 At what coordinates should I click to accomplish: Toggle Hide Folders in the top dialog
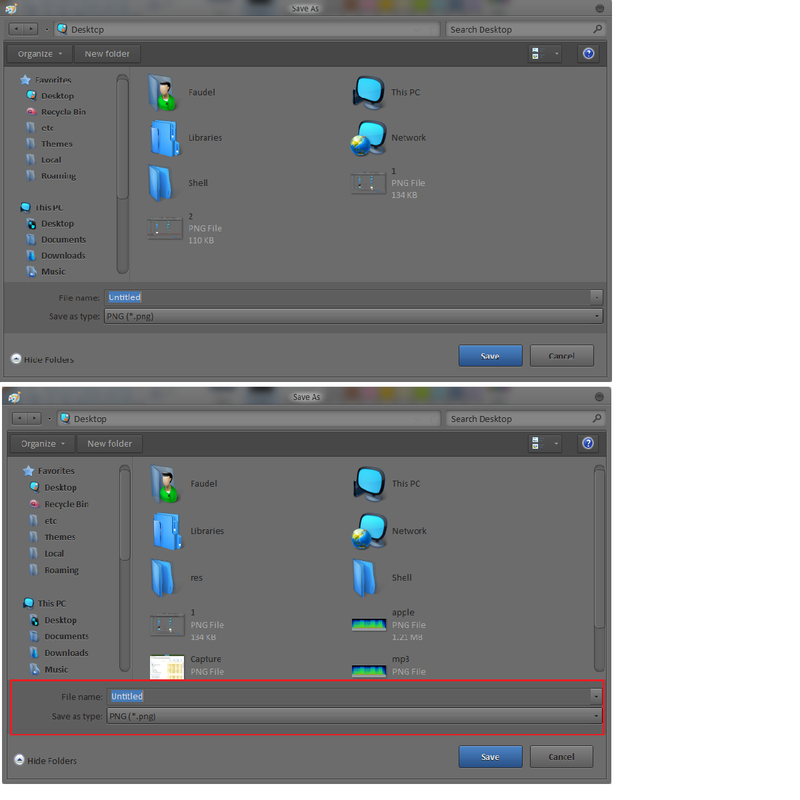click(x=42, y=359)
